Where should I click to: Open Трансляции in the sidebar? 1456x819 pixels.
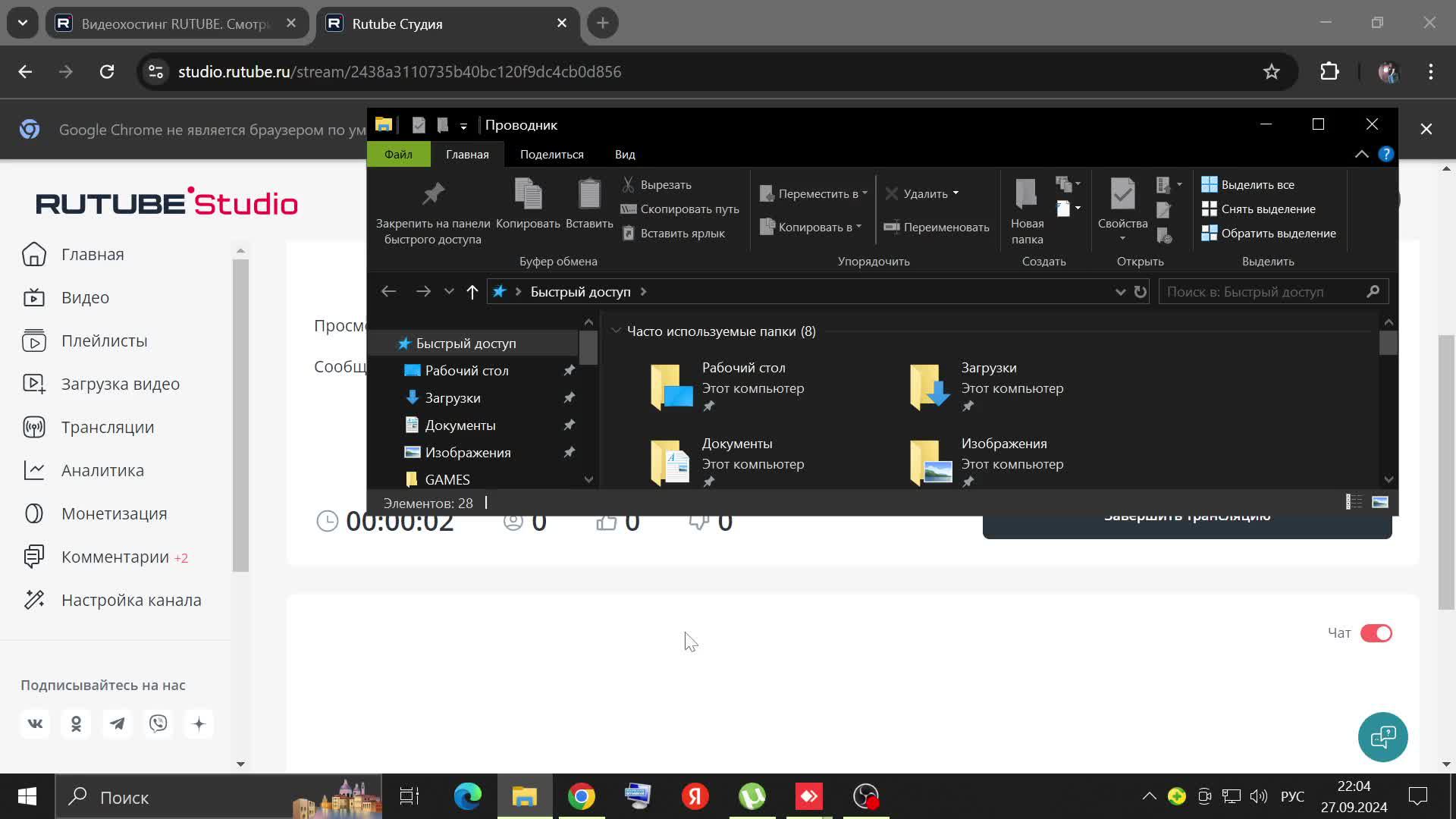point(108,428)
